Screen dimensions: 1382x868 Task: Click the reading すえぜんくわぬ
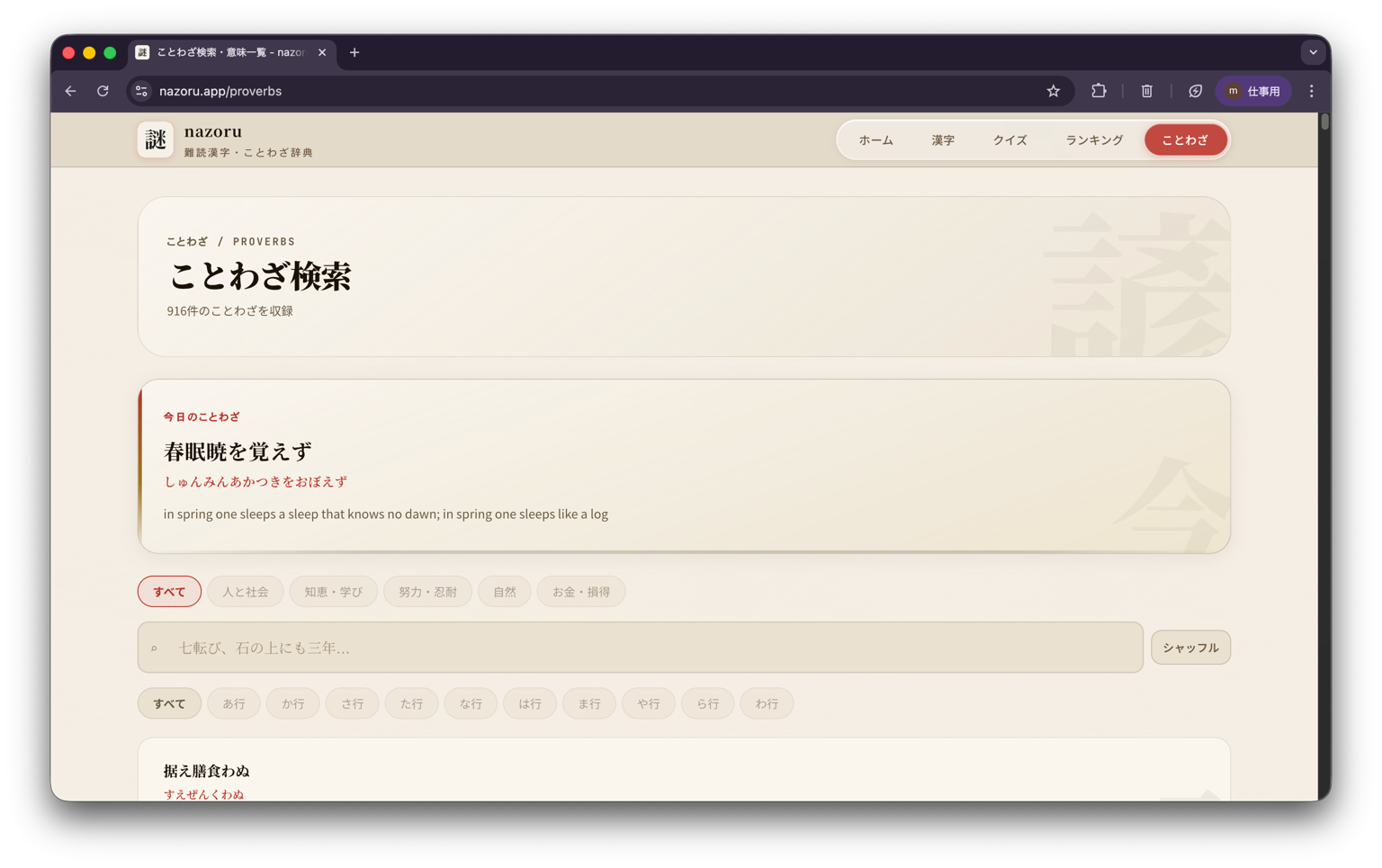203,794
